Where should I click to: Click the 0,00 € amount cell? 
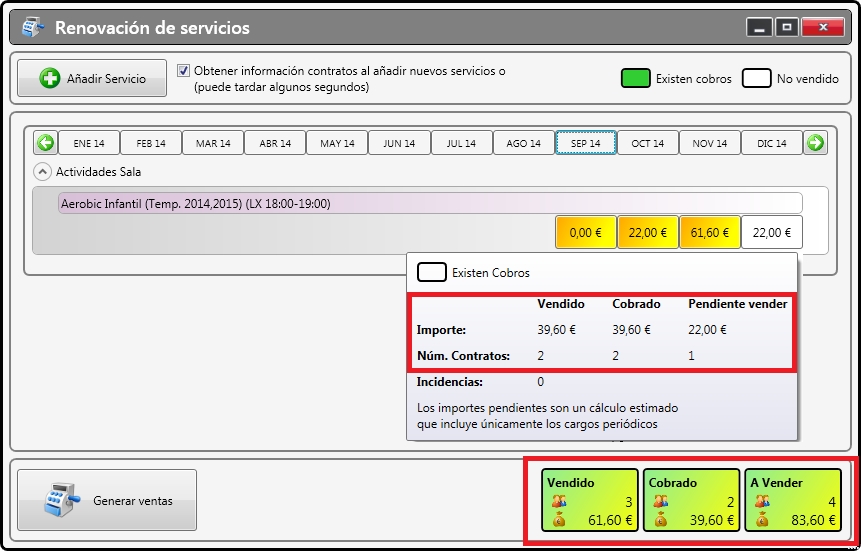coord(586,233)
